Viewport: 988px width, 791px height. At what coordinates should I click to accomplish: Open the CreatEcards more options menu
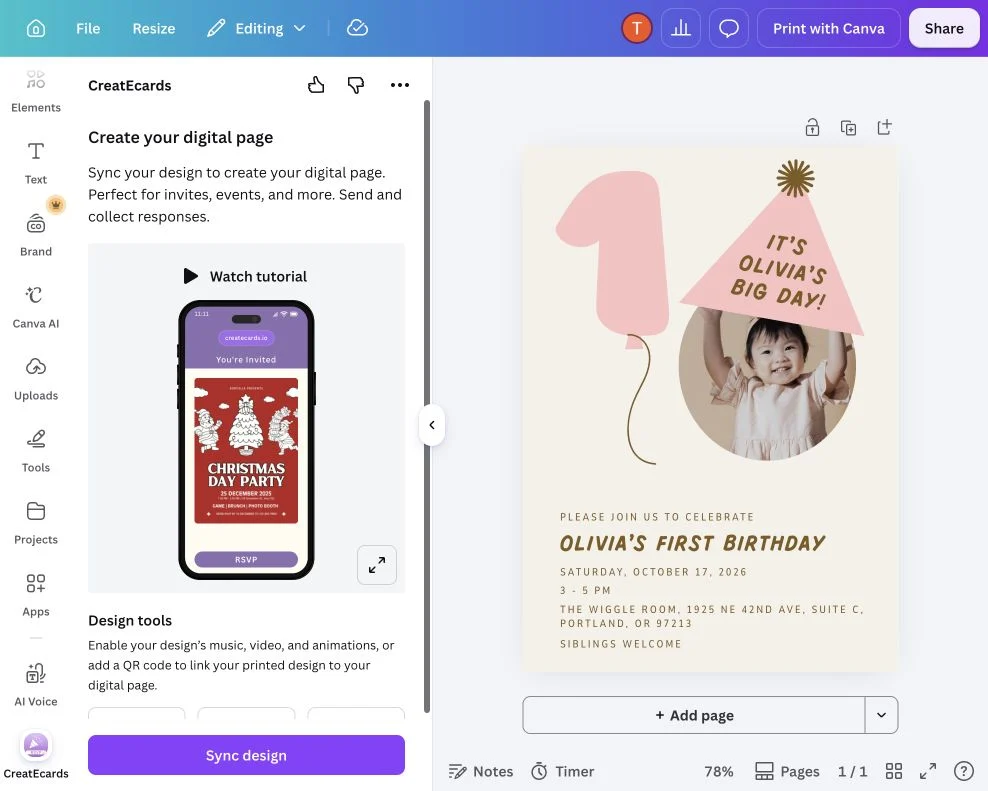click(399, 85)
